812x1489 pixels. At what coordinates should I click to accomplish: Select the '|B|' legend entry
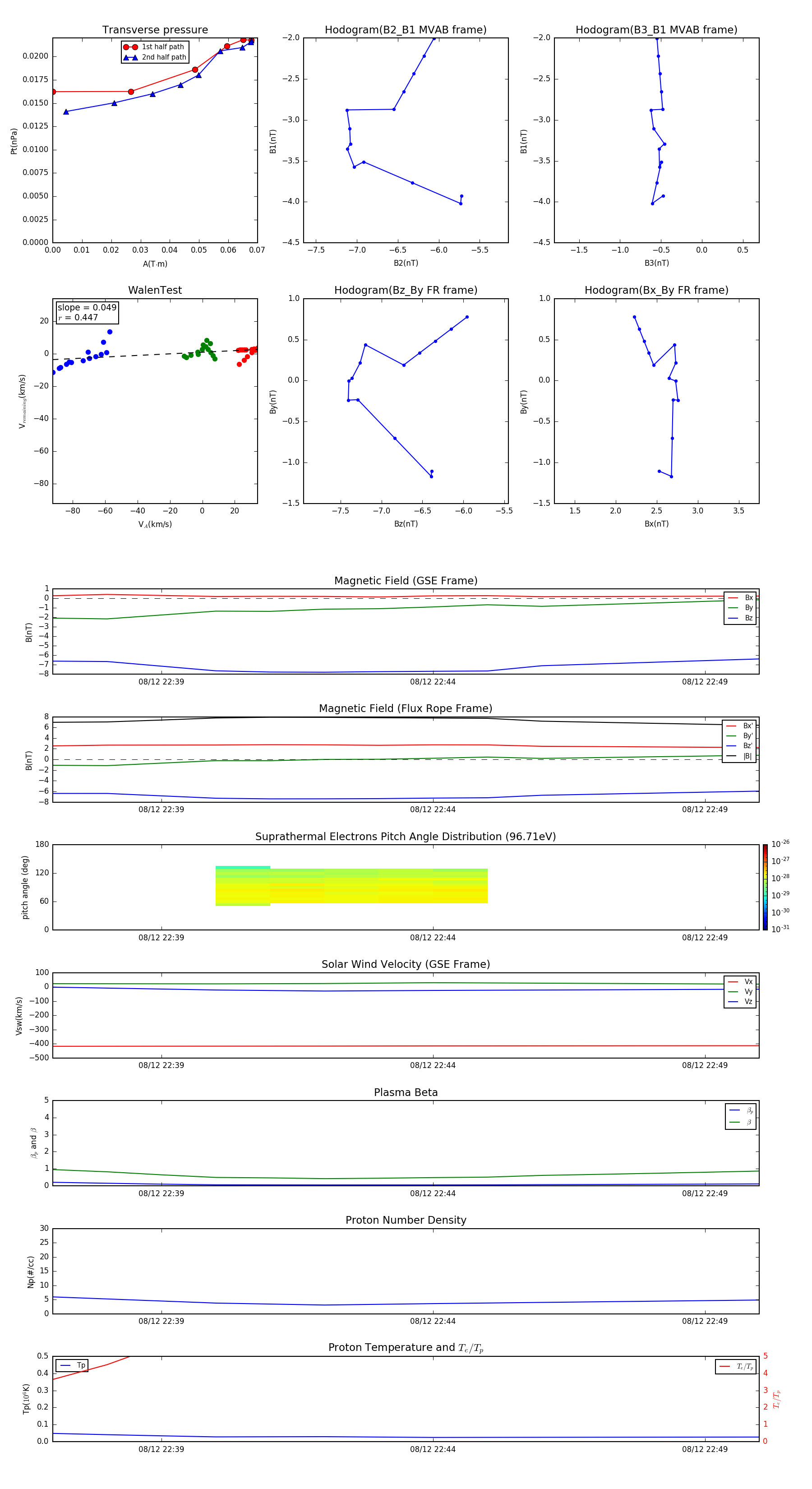[739, 756]
